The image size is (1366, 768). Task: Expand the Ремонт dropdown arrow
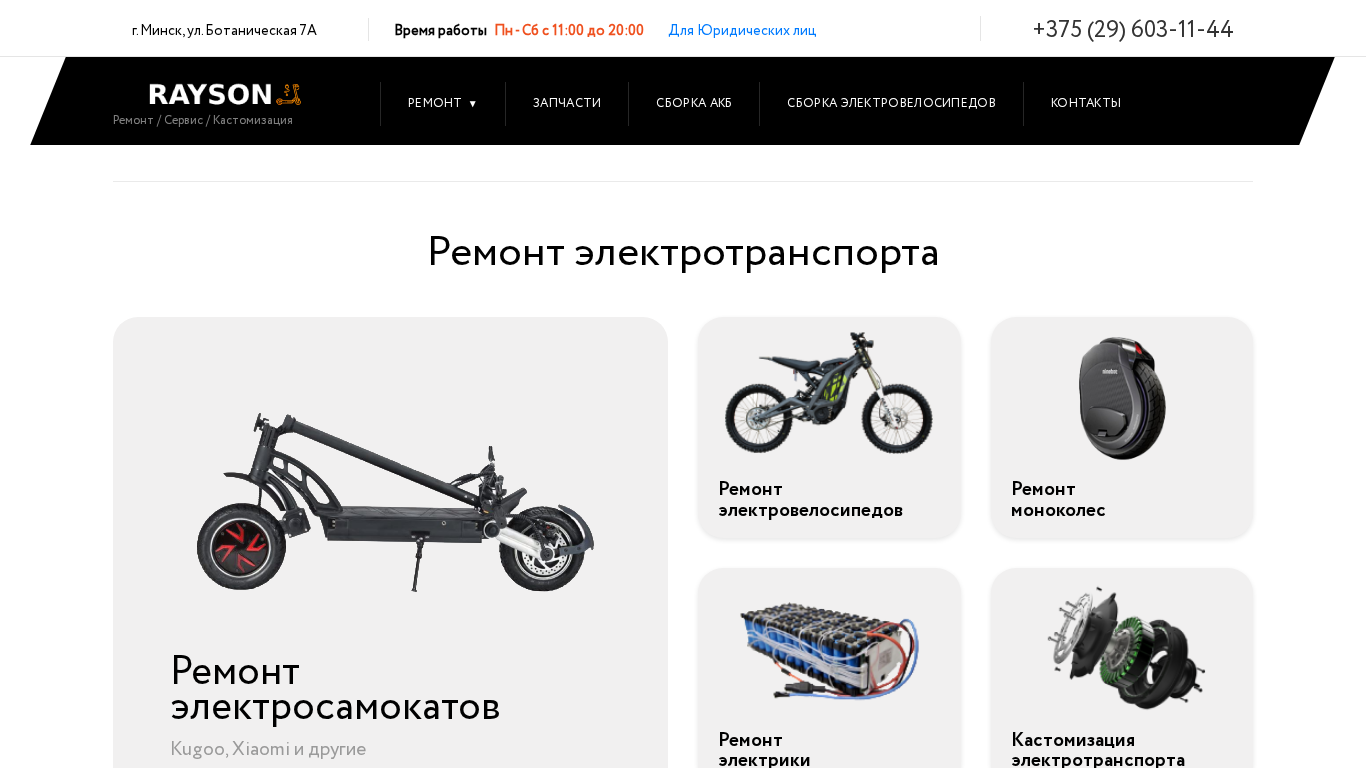point(473,104)
